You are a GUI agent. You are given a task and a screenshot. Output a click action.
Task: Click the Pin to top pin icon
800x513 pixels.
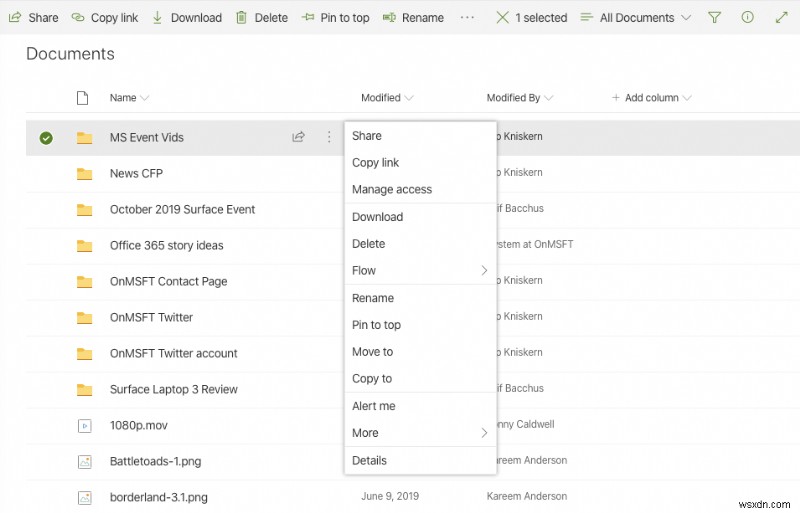[x=308, y=17]
